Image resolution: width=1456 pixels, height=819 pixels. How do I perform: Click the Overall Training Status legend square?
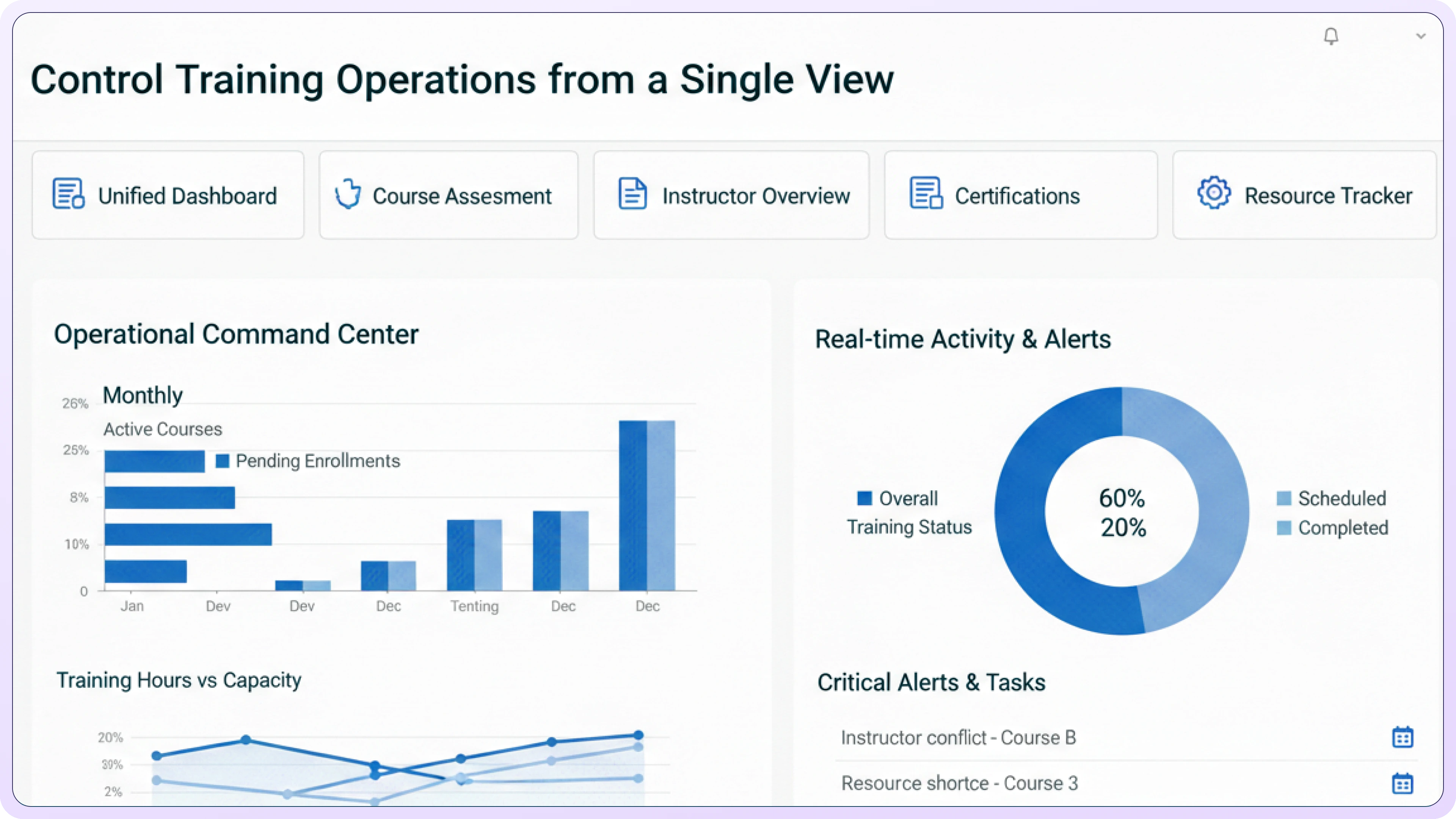(864, 499)
